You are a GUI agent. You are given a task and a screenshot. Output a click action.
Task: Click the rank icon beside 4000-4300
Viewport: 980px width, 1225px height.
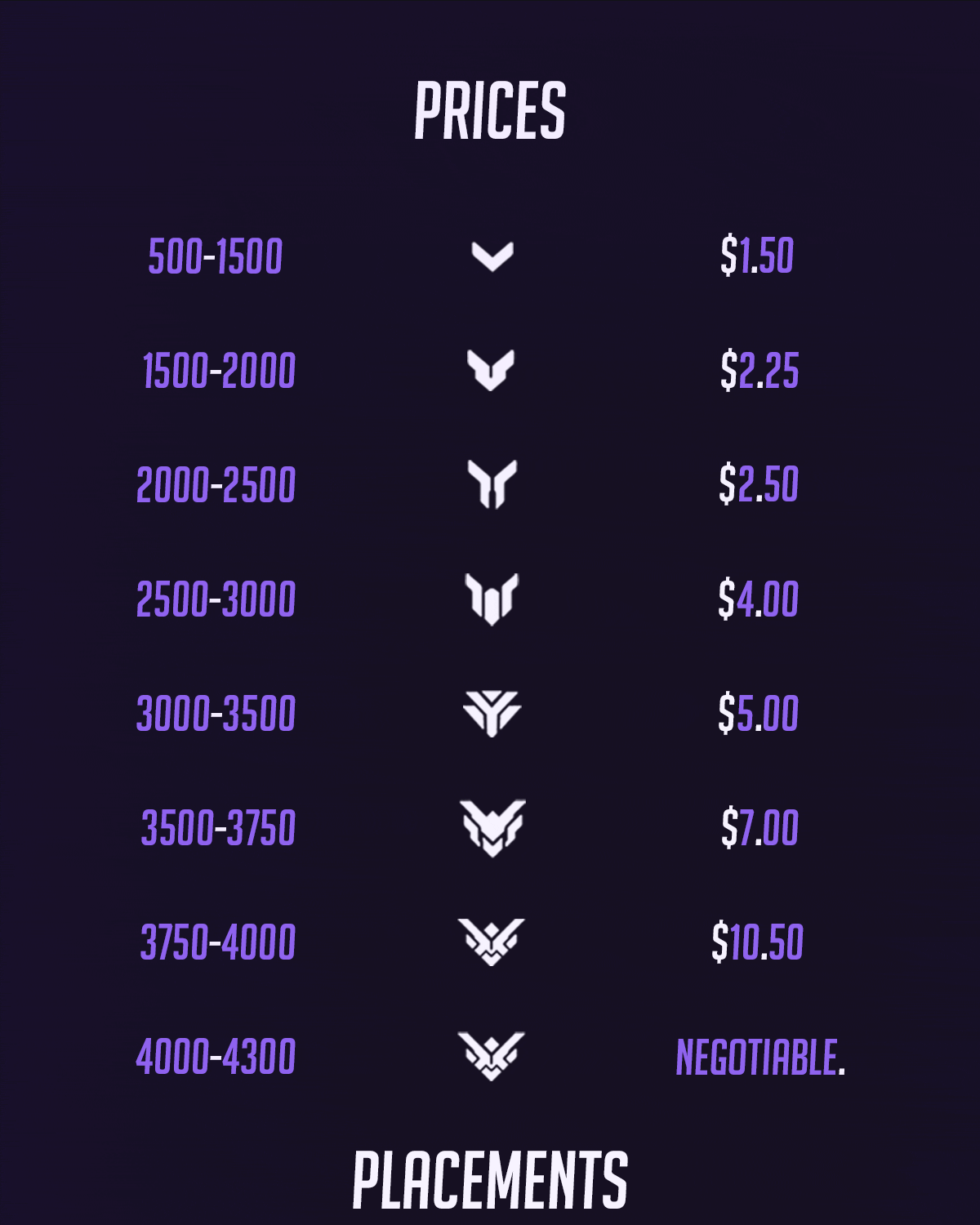[x=491, y=1056]
